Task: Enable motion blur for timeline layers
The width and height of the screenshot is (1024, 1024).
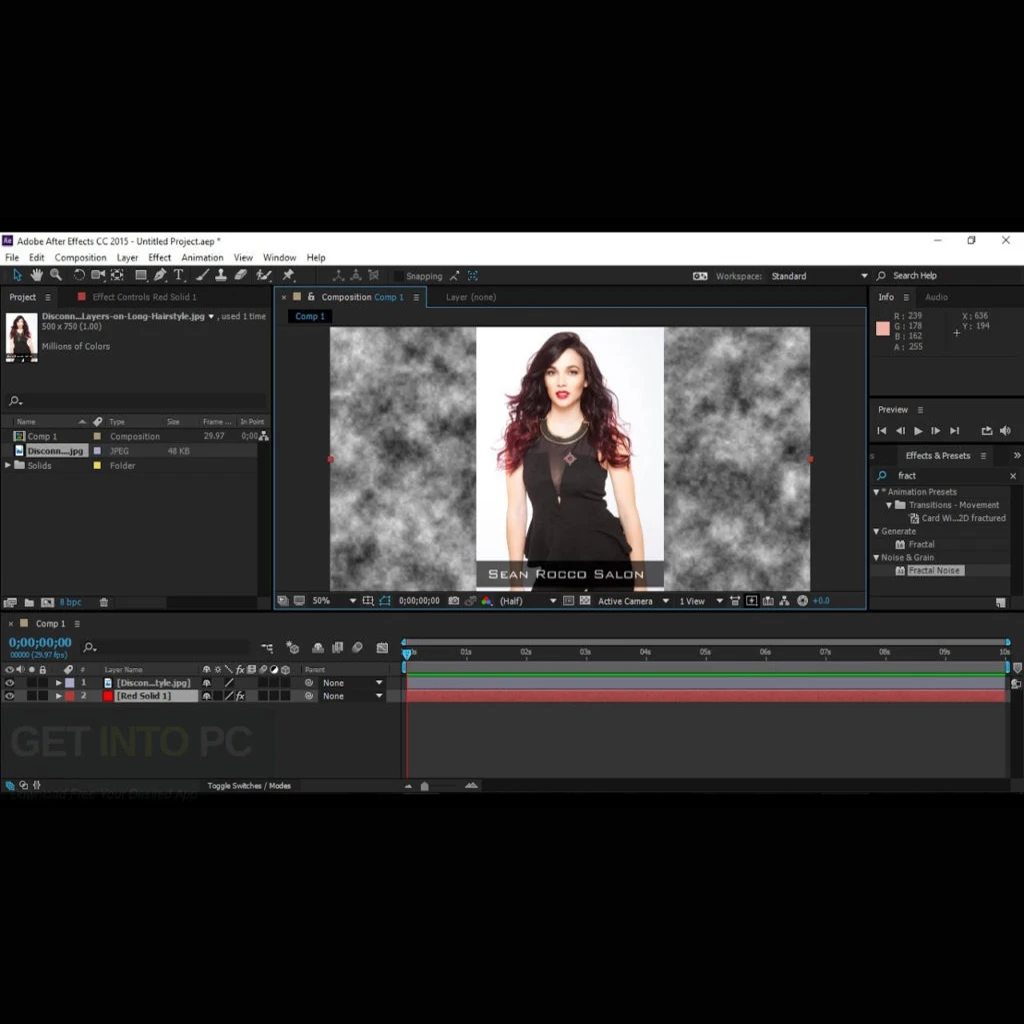Action: (357, 648)
